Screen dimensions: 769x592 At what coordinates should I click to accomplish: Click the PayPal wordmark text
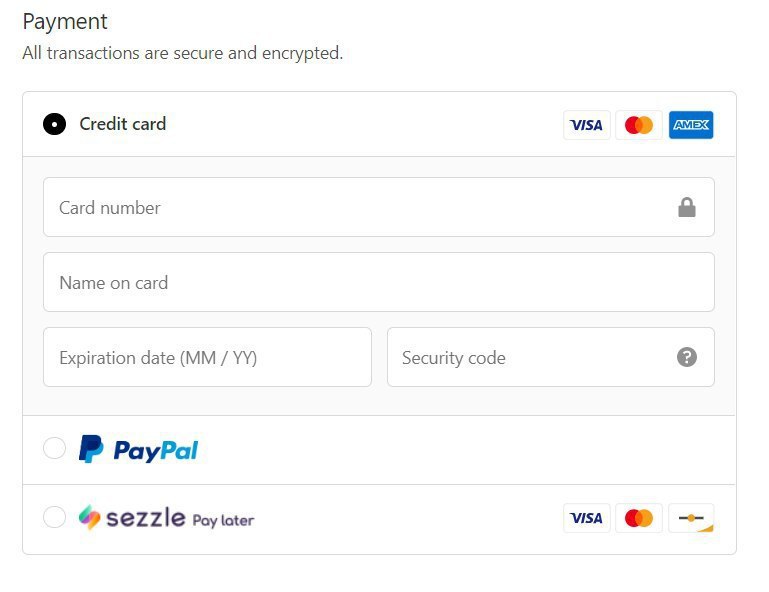click(156, 451)
